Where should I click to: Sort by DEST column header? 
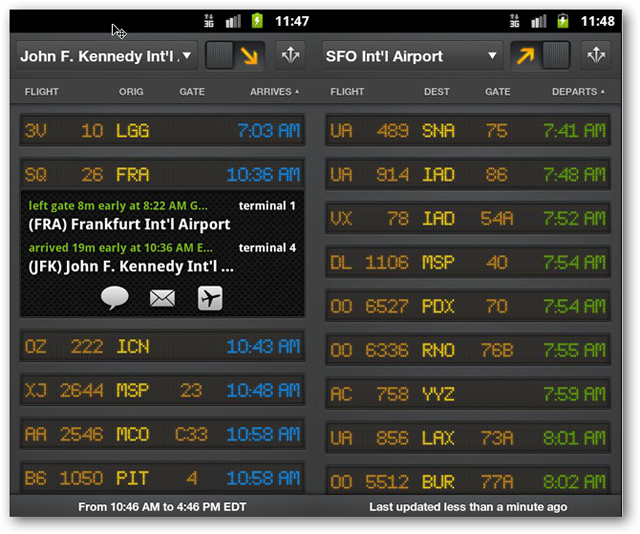[436, 91]
